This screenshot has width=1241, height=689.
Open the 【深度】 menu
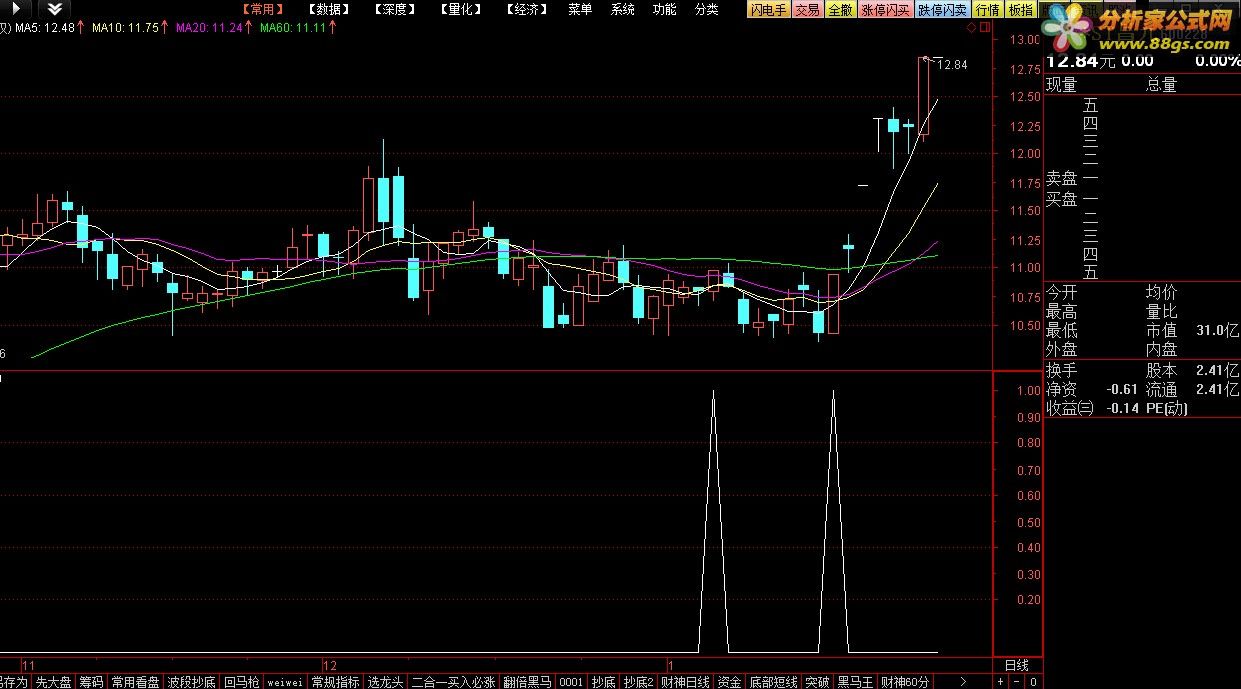(397, 9)
